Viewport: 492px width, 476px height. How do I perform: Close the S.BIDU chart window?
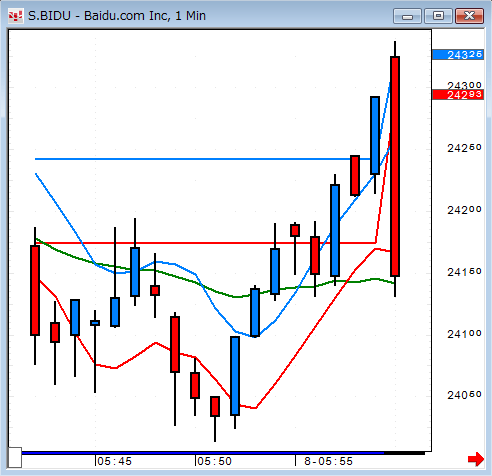pos(469,16)
